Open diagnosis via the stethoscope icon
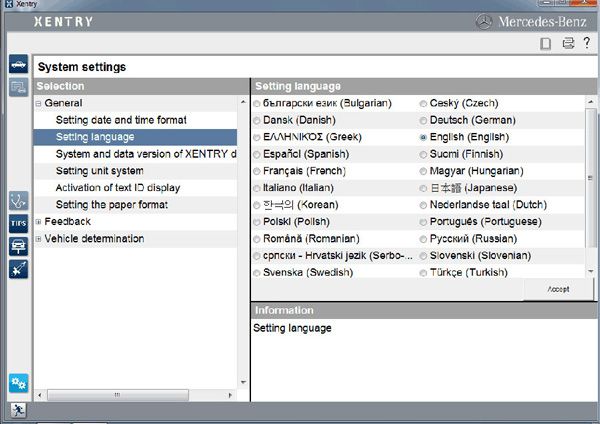600x424 pixels. point(18,201)
